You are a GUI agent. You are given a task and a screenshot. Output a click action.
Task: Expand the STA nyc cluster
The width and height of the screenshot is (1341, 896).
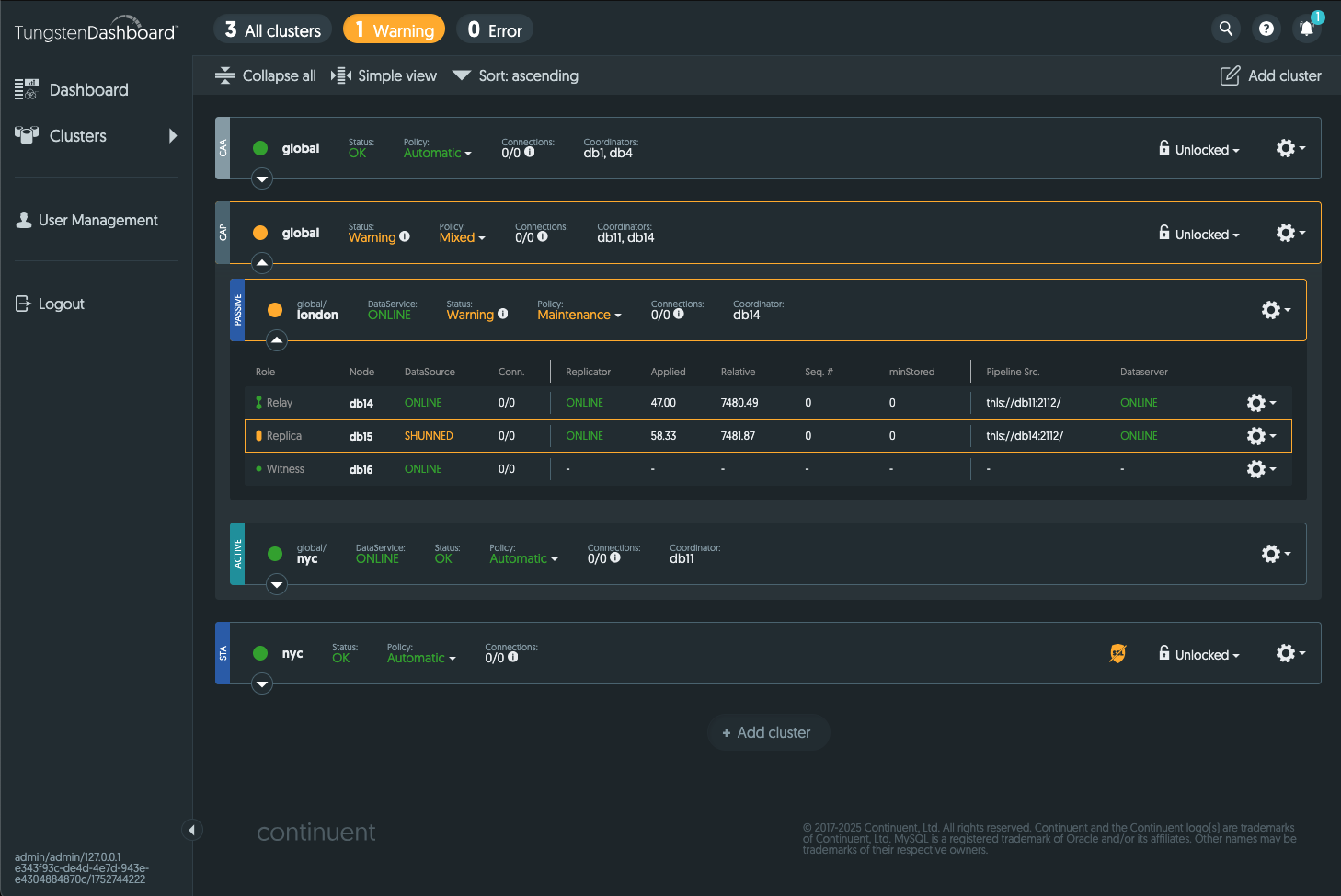(262, 683)
